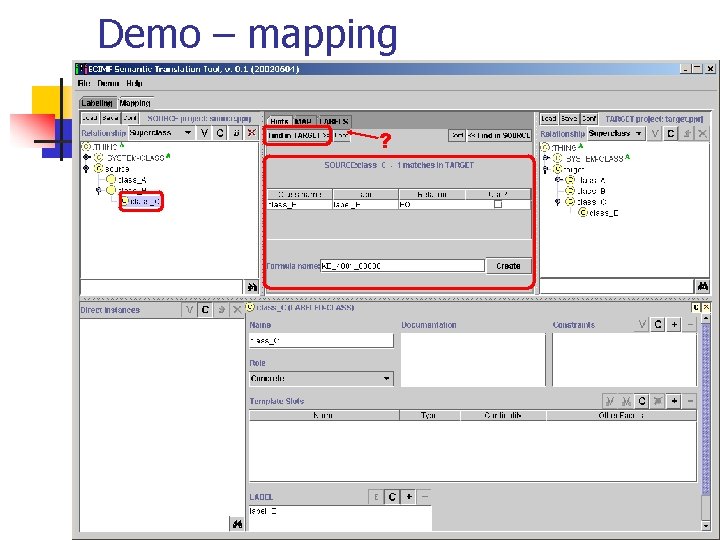The image size is (720, 540).
Task: Collapse the source node in SOURCE tree
Action: click(86, 169)
